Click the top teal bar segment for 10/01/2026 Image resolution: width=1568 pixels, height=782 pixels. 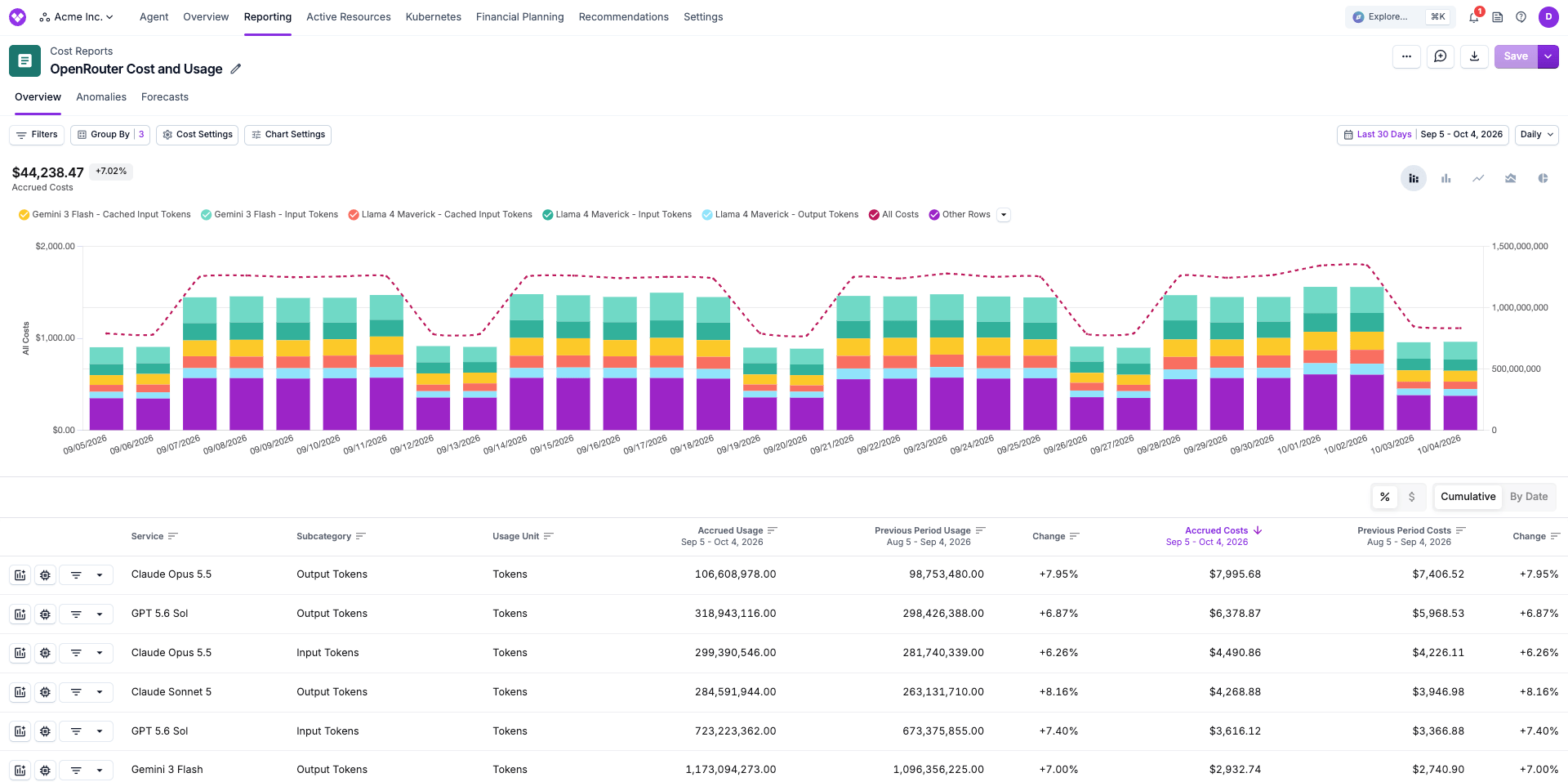pyautogui.click(x=1321, y=300)
